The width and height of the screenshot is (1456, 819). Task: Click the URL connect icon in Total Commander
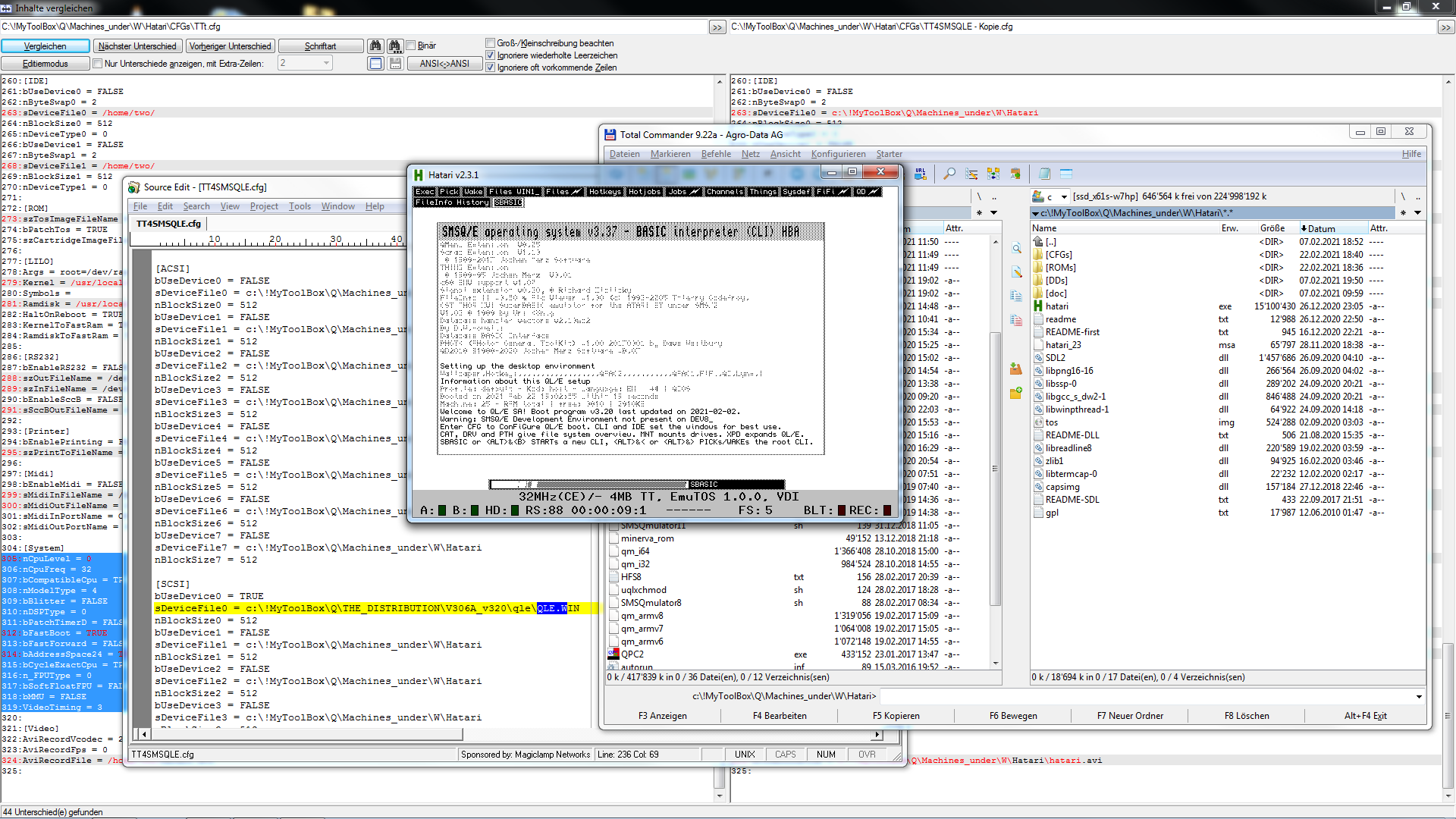921,174
